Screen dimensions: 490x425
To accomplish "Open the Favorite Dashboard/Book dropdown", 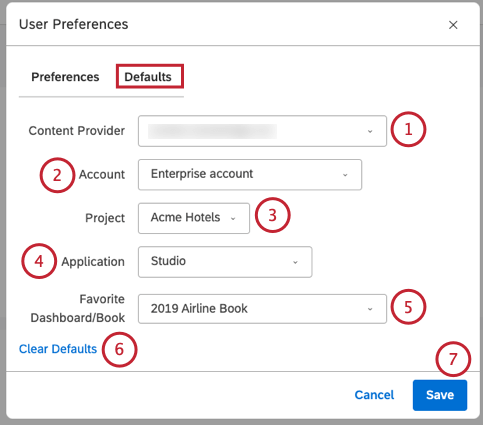I will pos(262,309).
